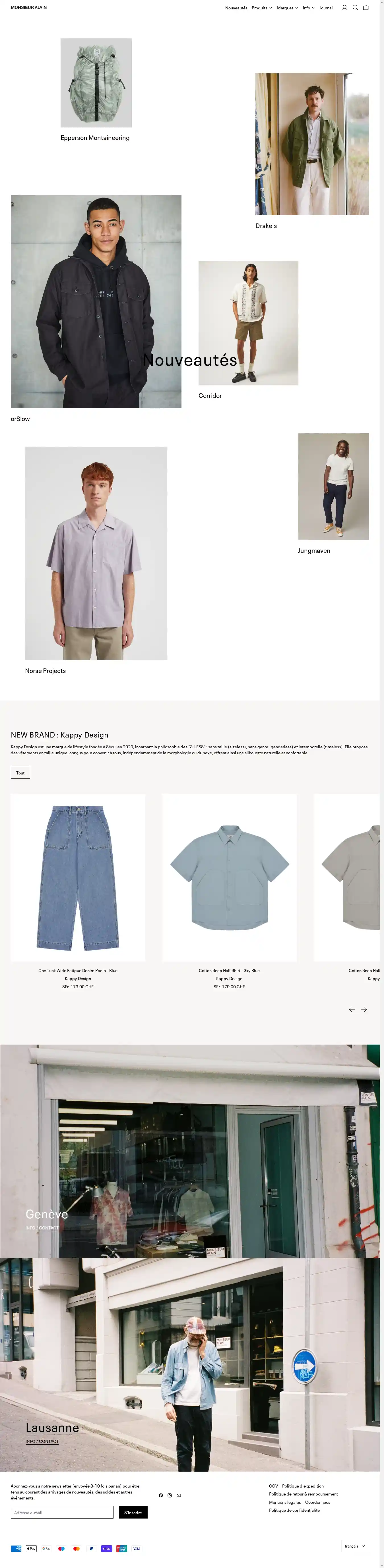The width and height of the screenshot is (384, 1568).
Task: Open the Nouveautés menu item
Action: pyautogui.click(x=236, y=8)
